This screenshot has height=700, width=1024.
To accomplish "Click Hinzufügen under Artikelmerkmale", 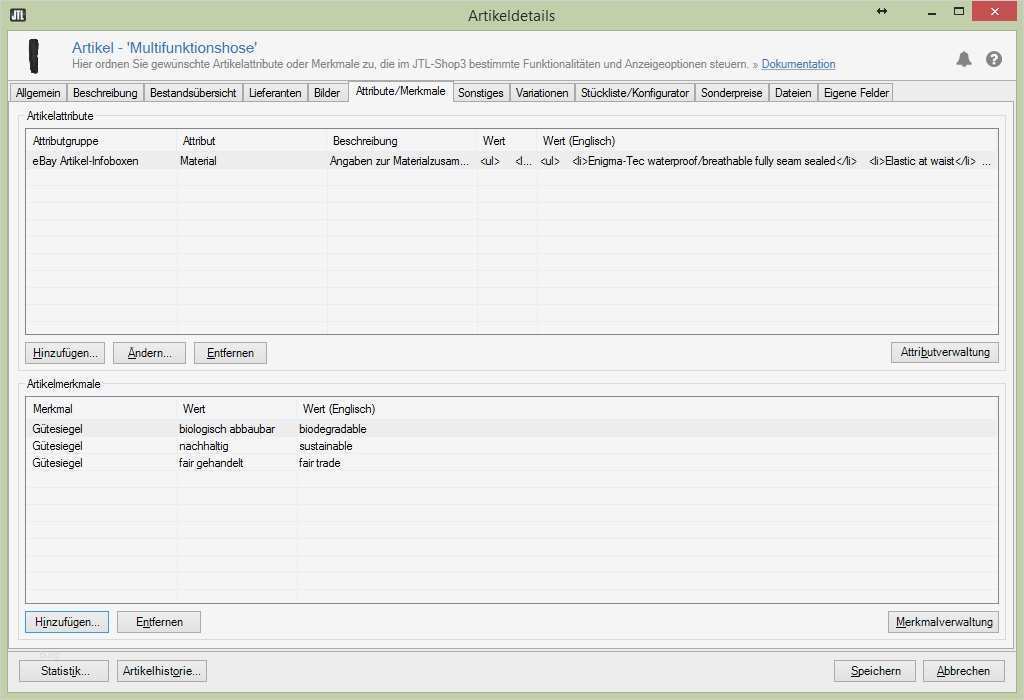I will pyautogui.click(x=67, y=622).
